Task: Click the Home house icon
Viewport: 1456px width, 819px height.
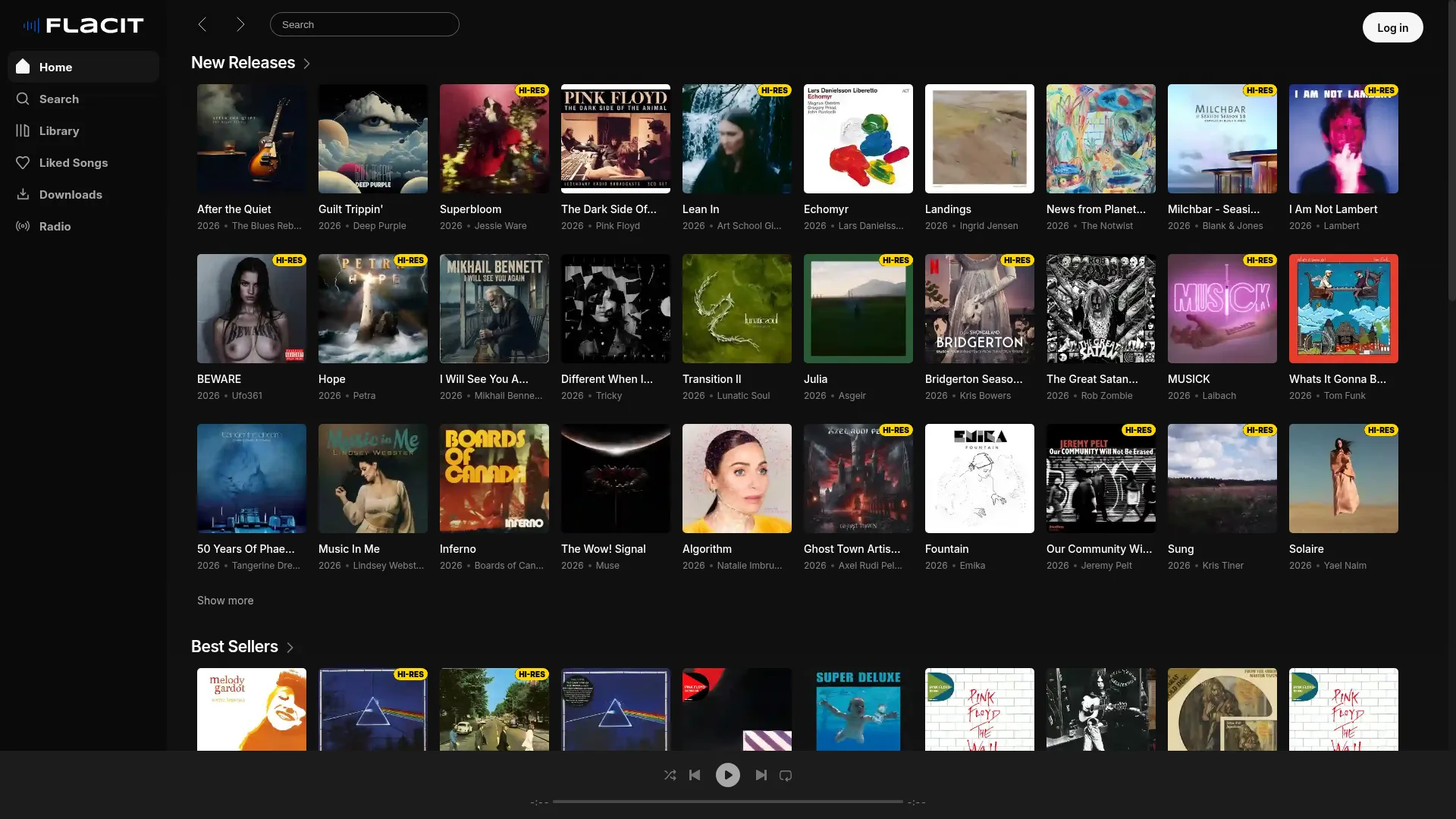Action: 23,67
